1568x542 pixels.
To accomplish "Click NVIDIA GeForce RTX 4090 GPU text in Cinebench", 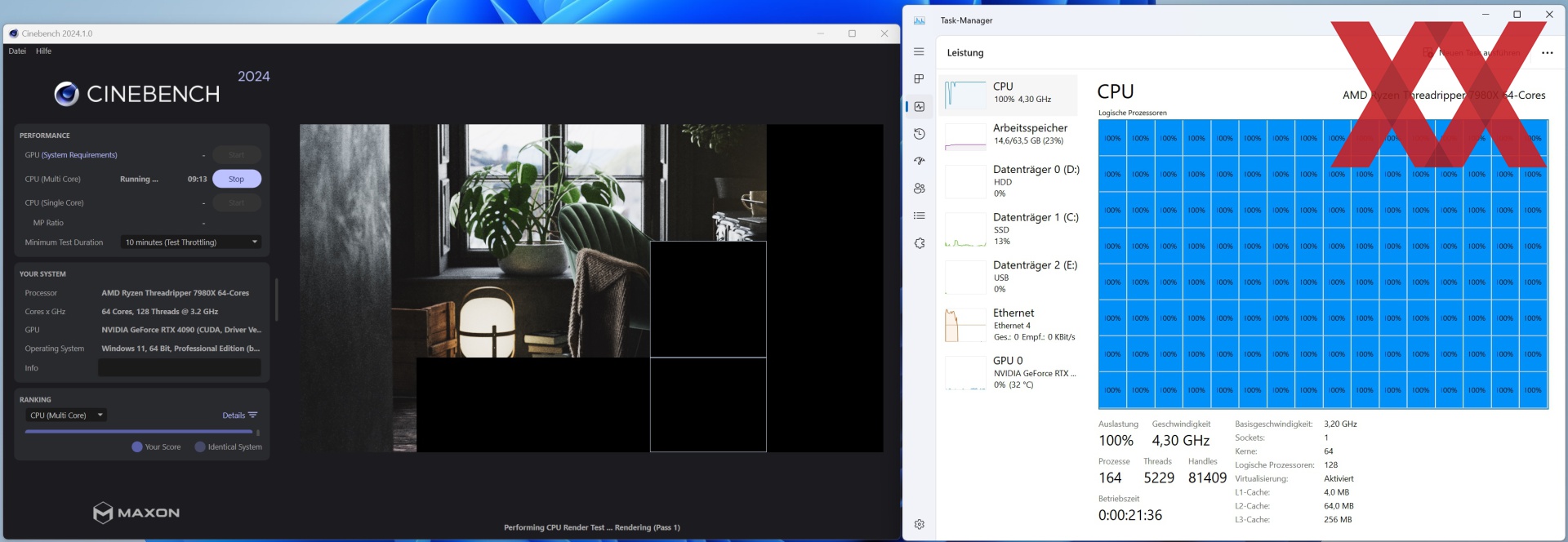I will tap(180, 330).
